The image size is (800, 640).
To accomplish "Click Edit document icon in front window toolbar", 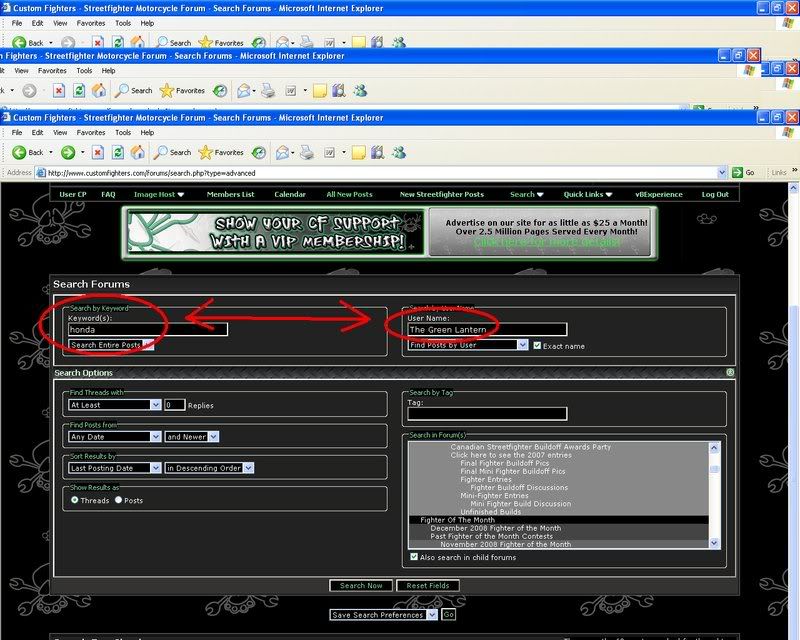I will [330, 152].
